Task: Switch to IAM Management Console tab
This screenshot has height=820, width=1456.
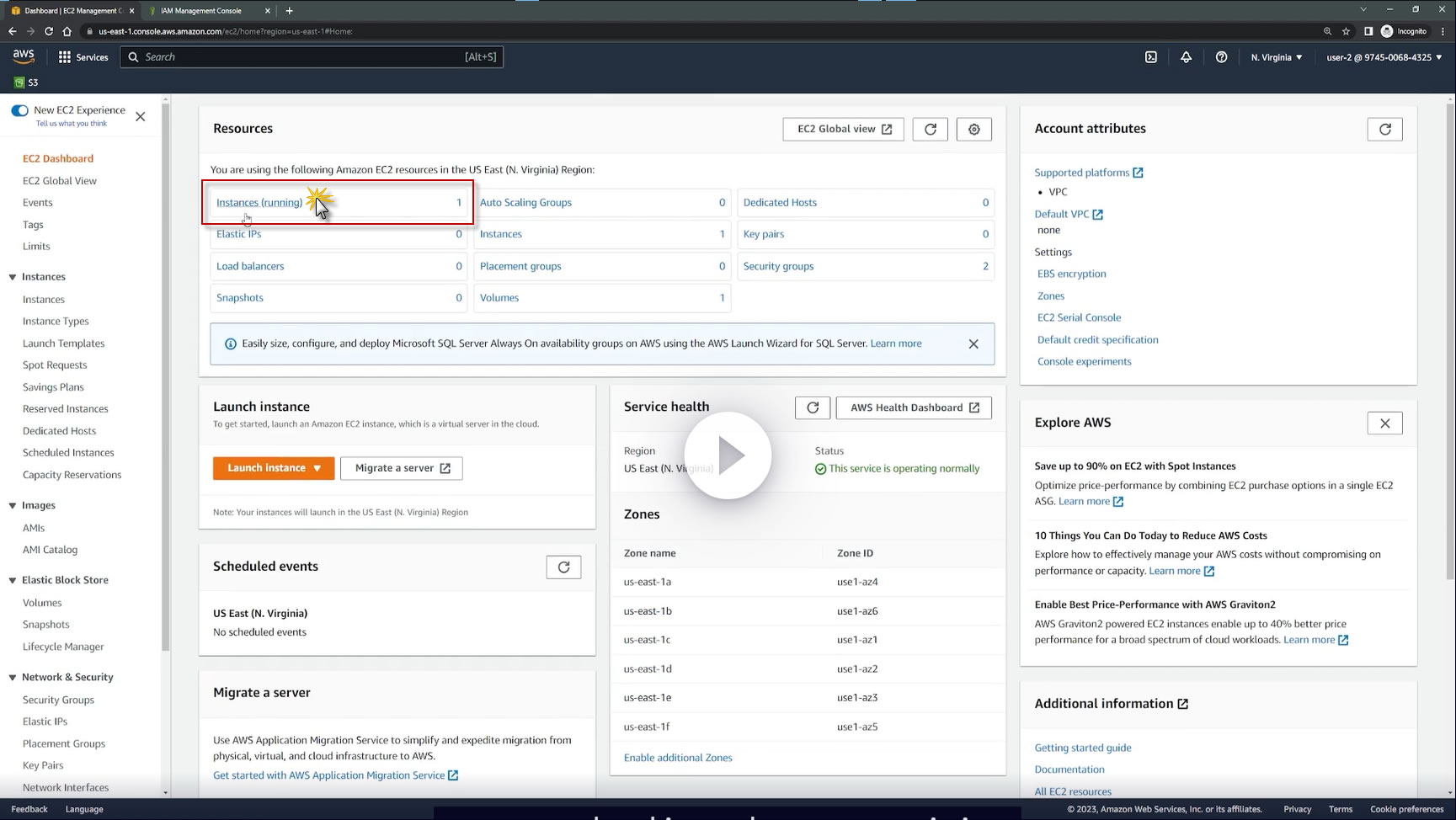Action: point(211,11)
